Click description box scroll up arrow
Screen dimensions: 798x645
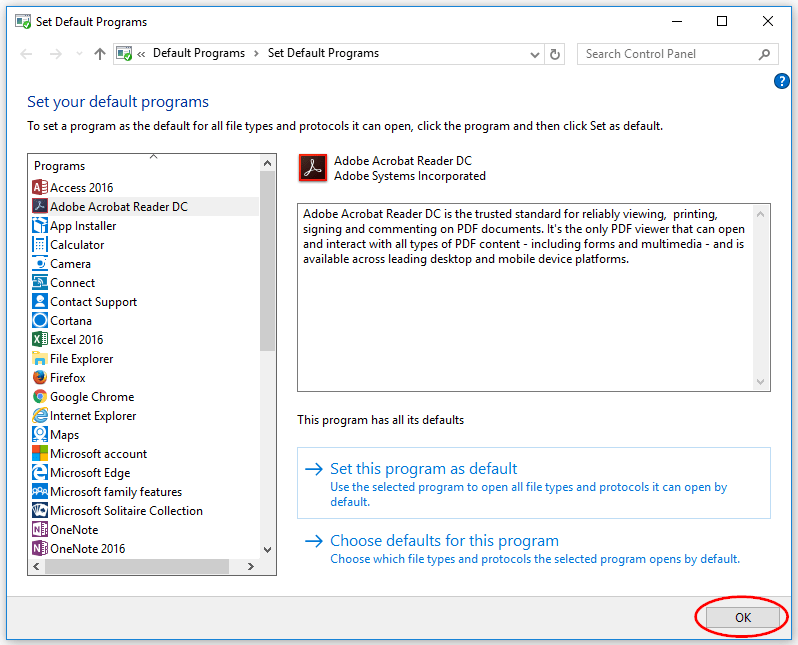pyautogui.click(x=760, y=214)
